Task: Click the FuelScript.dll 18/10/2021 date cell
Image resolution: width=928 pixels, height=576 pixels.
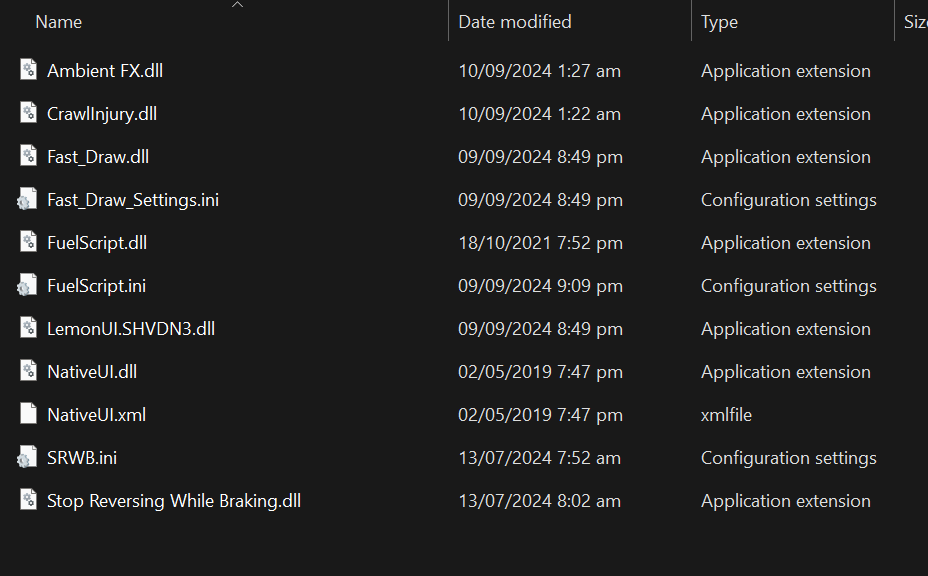Action: (x=540, y=243)
